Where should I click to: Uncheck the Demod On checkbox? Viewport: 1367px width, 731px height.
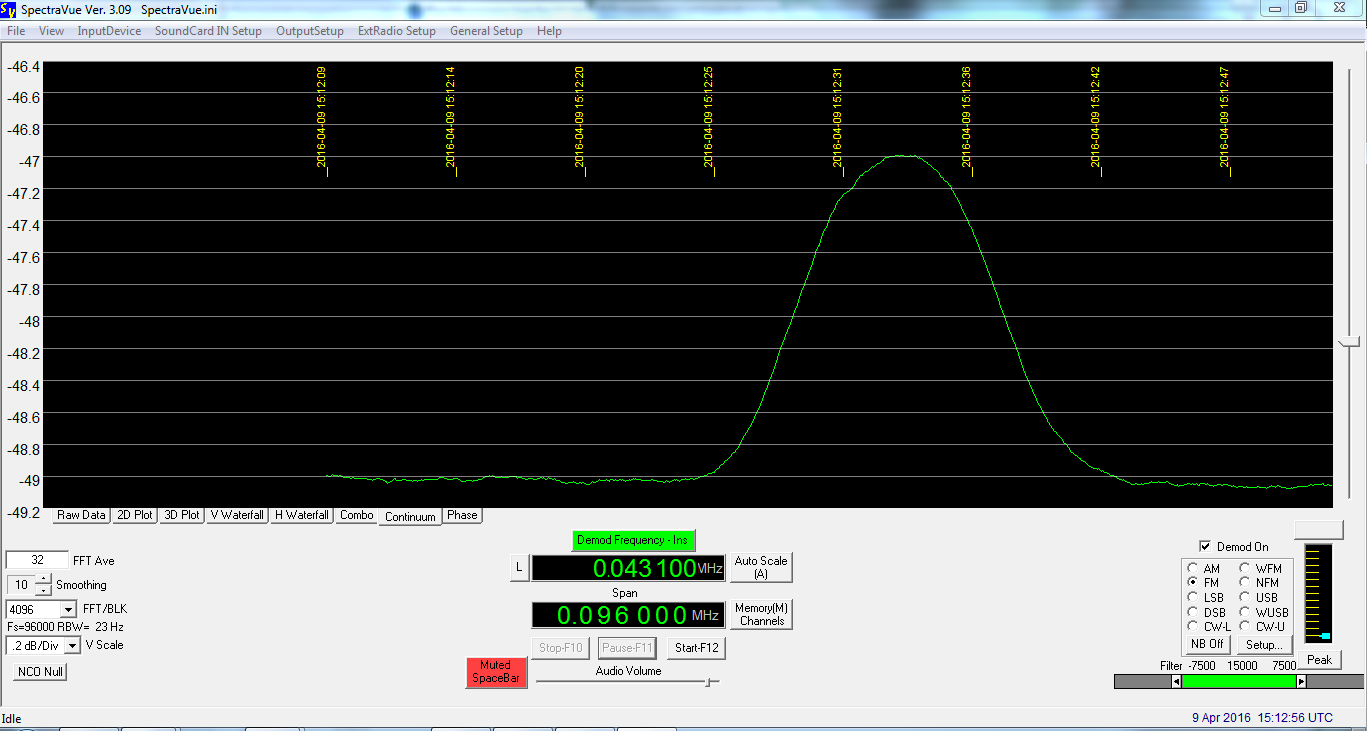click(1205, 547)
